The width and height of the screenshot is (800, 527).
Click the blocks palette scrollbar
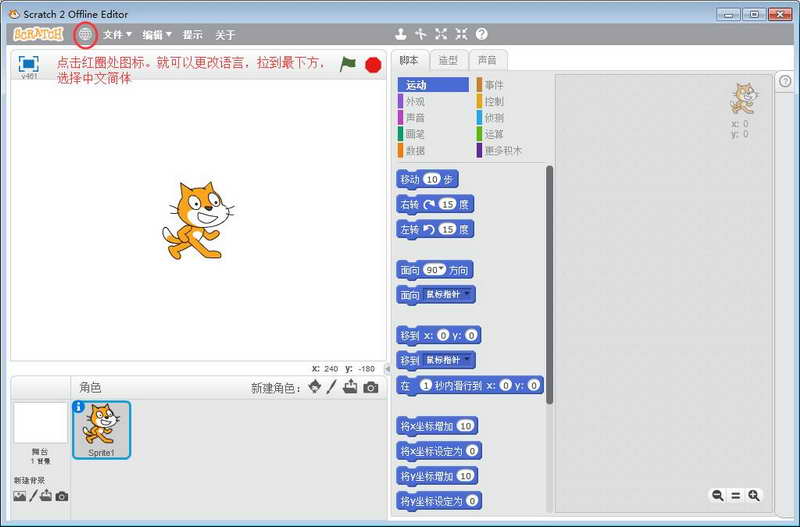coord(549,285)
